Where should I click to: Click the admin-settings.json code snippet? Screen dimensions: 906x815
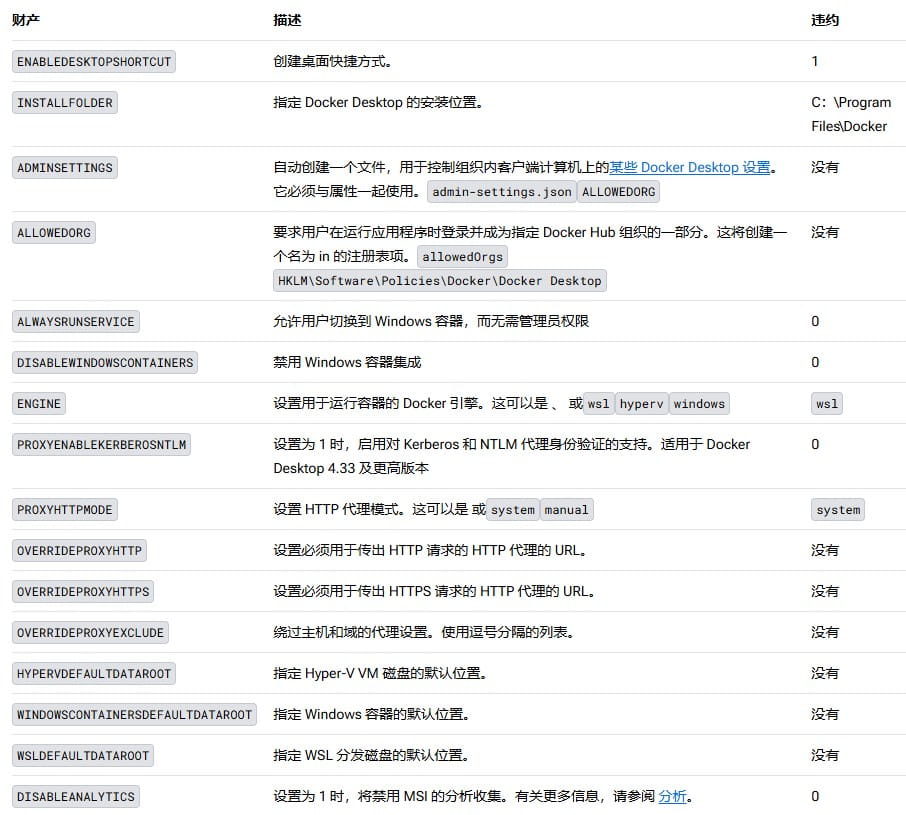coord(502,192)
